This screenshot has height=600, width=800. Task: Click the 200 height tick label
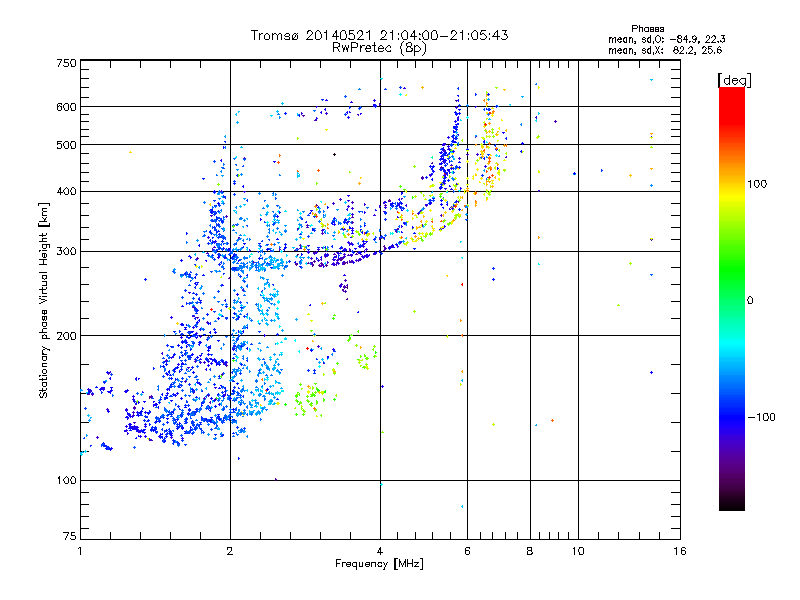pos(66,336)
